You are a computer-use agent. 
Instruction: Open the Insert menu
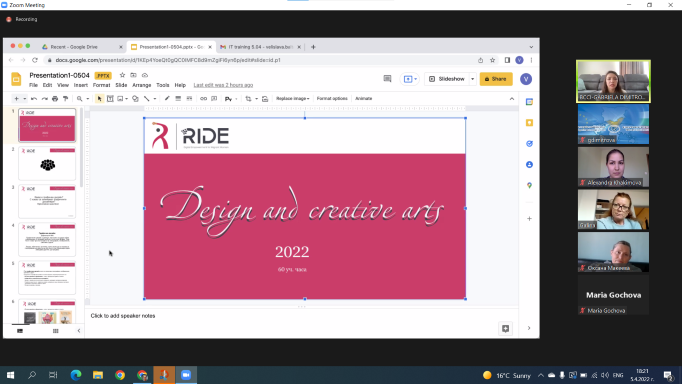coord(80,85)
